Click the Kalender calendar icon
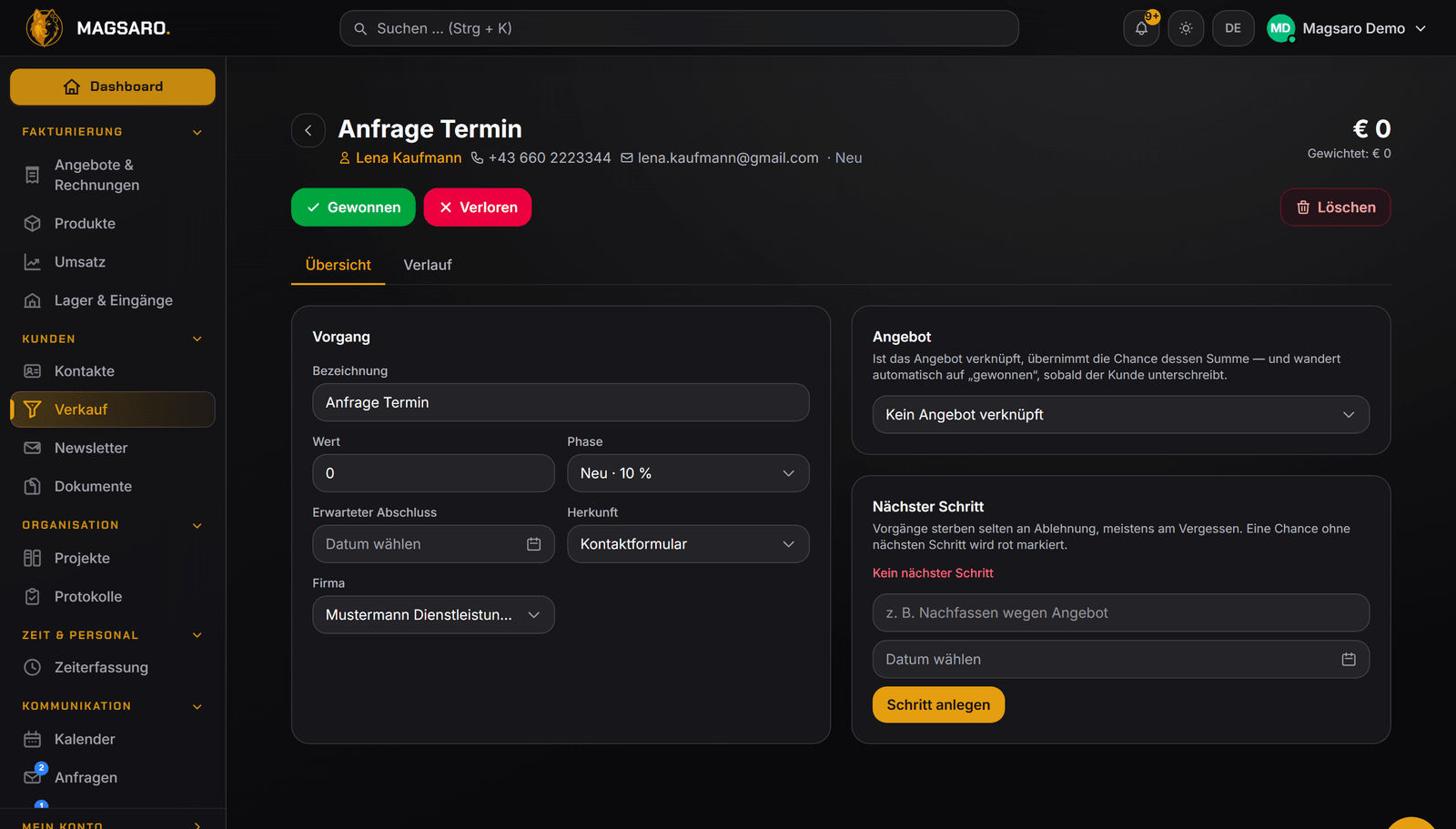The height and width of the screenshot is (829, 1456). tap(33, 739)
